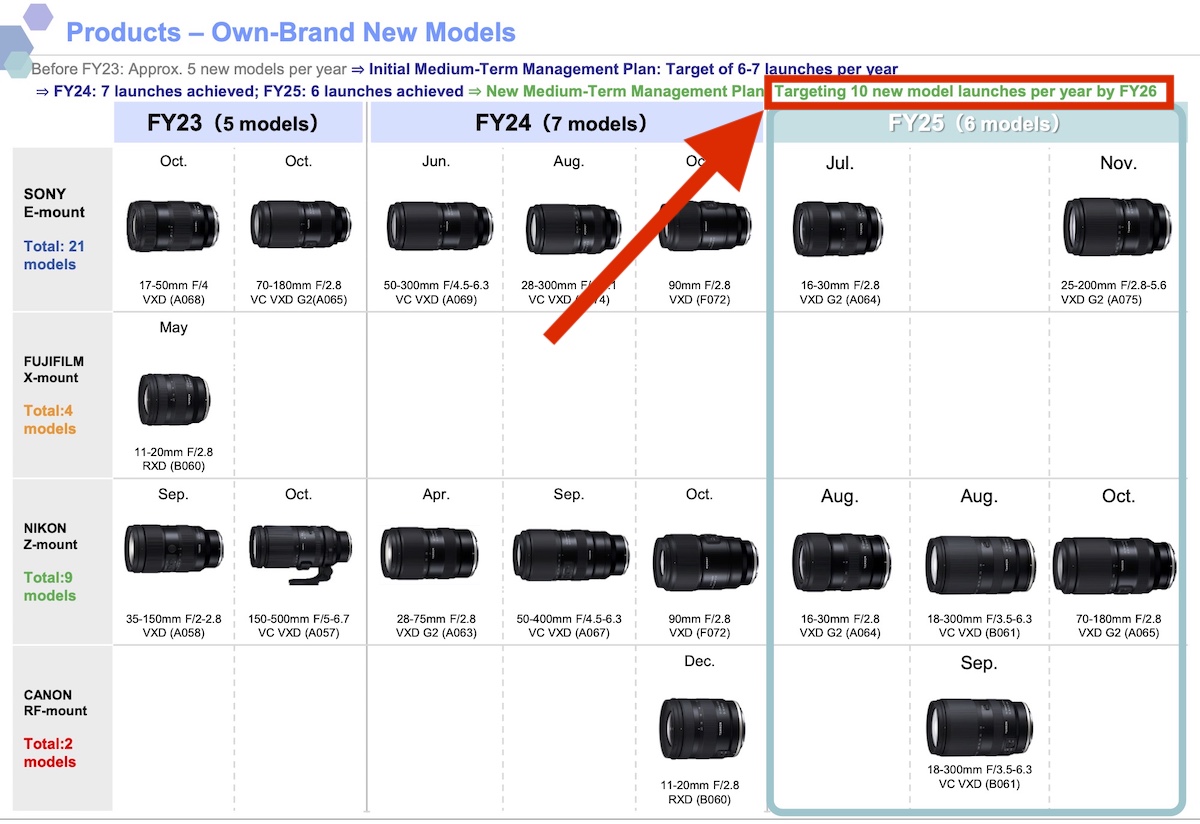Click the highlighted 'Targeting 10 new model launches' text
Screen dimensions: 1200x824
(965, 92)
